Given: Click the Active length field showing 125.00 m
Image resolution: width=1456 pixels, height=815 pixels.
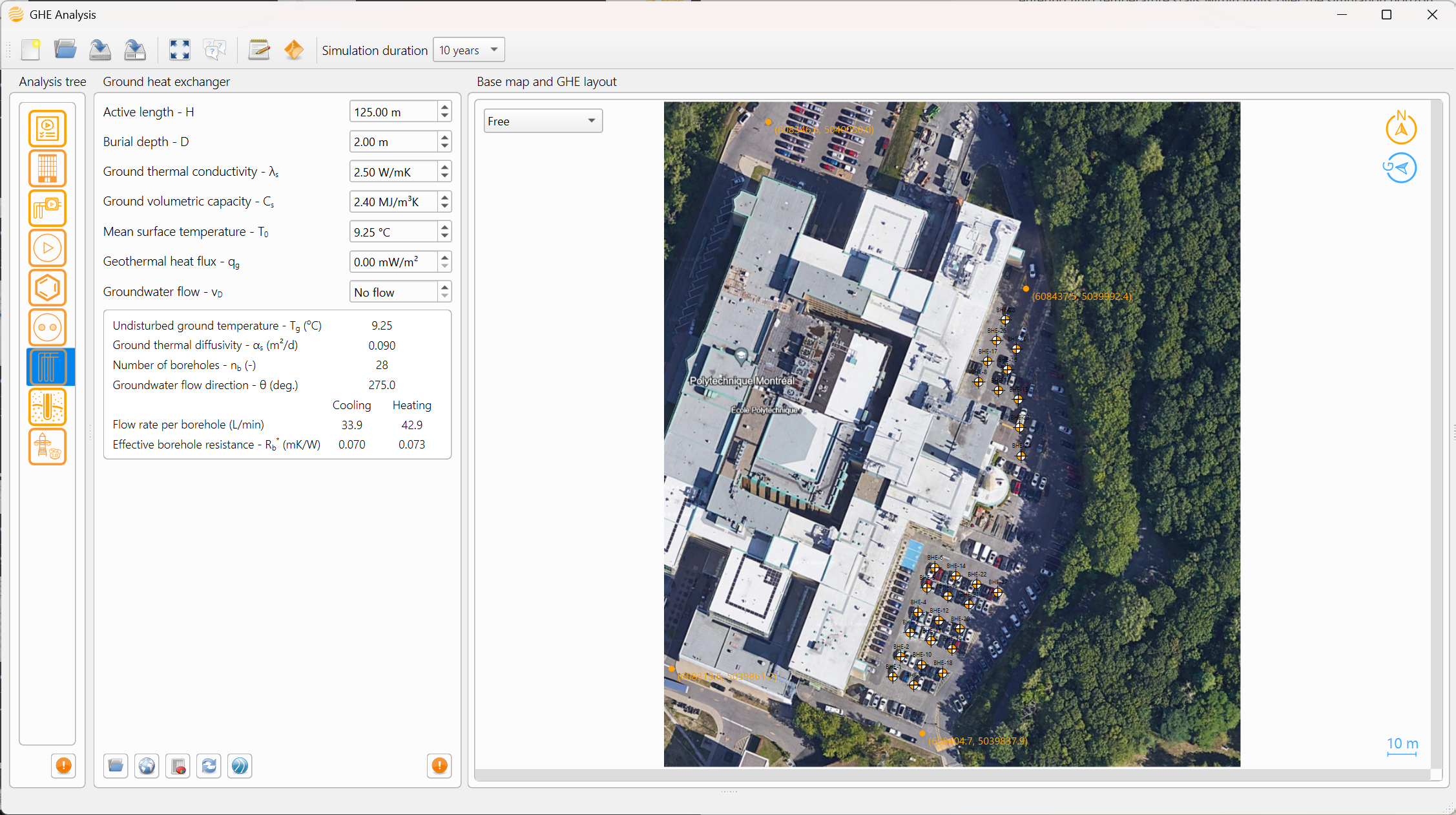Looking at the screenshot, I should pos(393,112).
